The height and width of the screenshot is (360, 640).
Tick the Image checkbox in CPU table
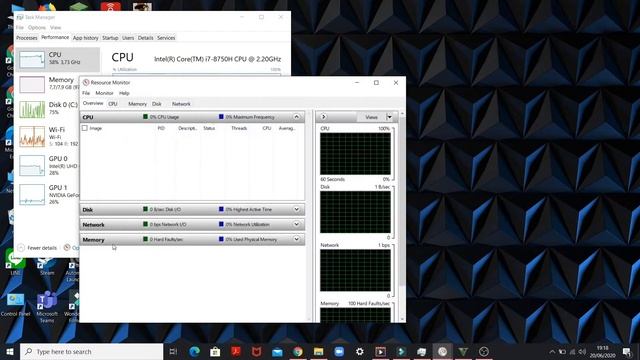84,128
